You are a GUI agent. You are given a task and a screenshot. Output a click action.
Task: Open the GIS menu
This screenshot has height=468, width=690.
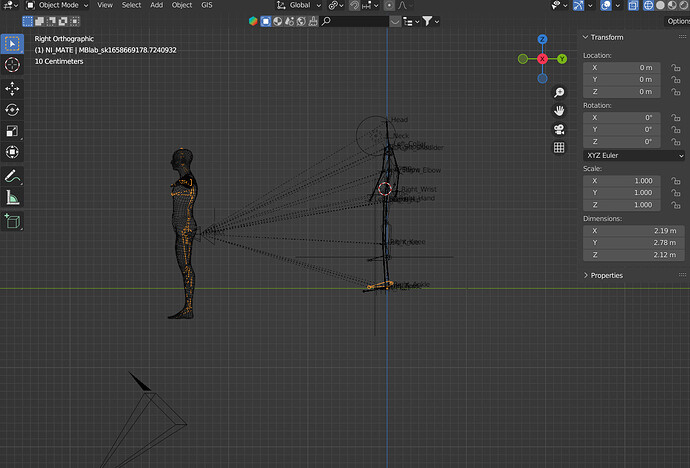[x=207, y=5]
